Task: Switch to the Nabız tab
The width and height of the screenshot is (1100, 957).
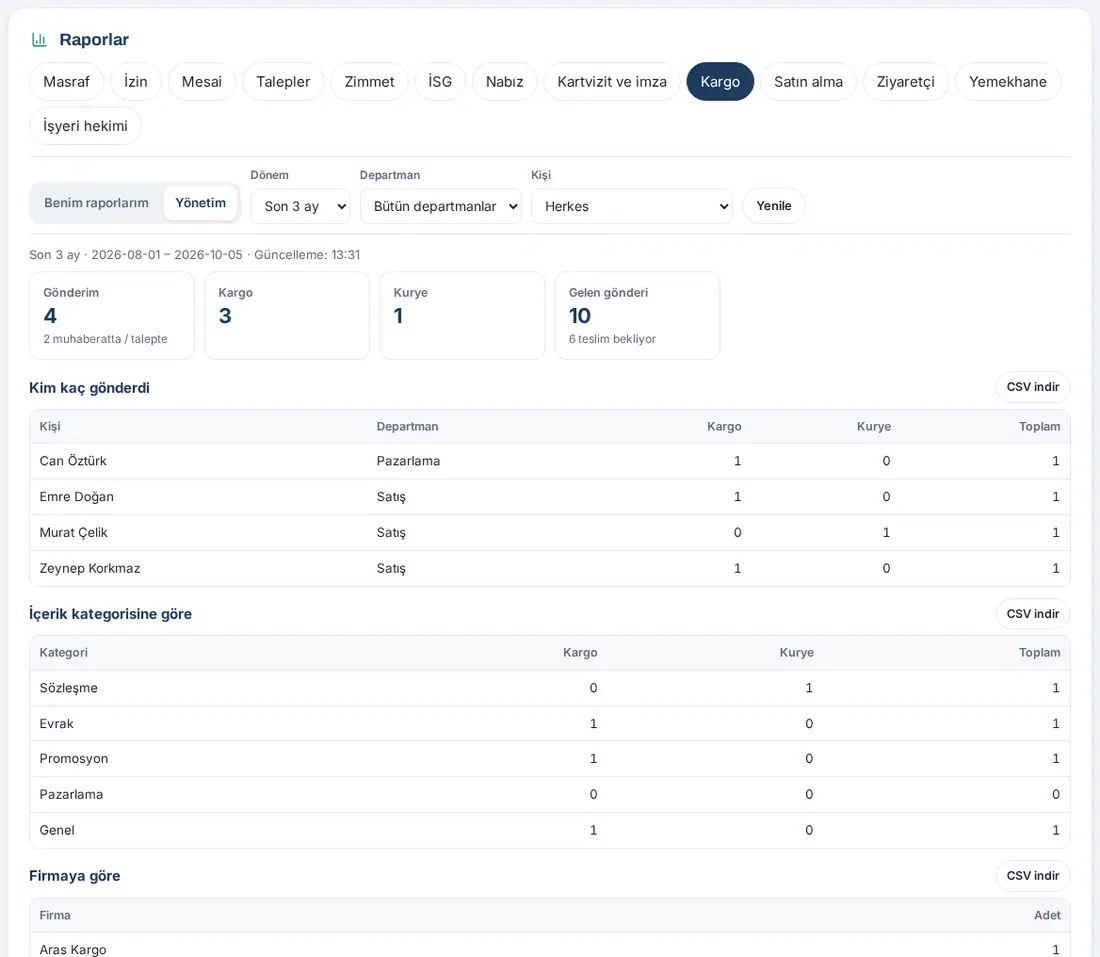Action: tap(504, 81)
